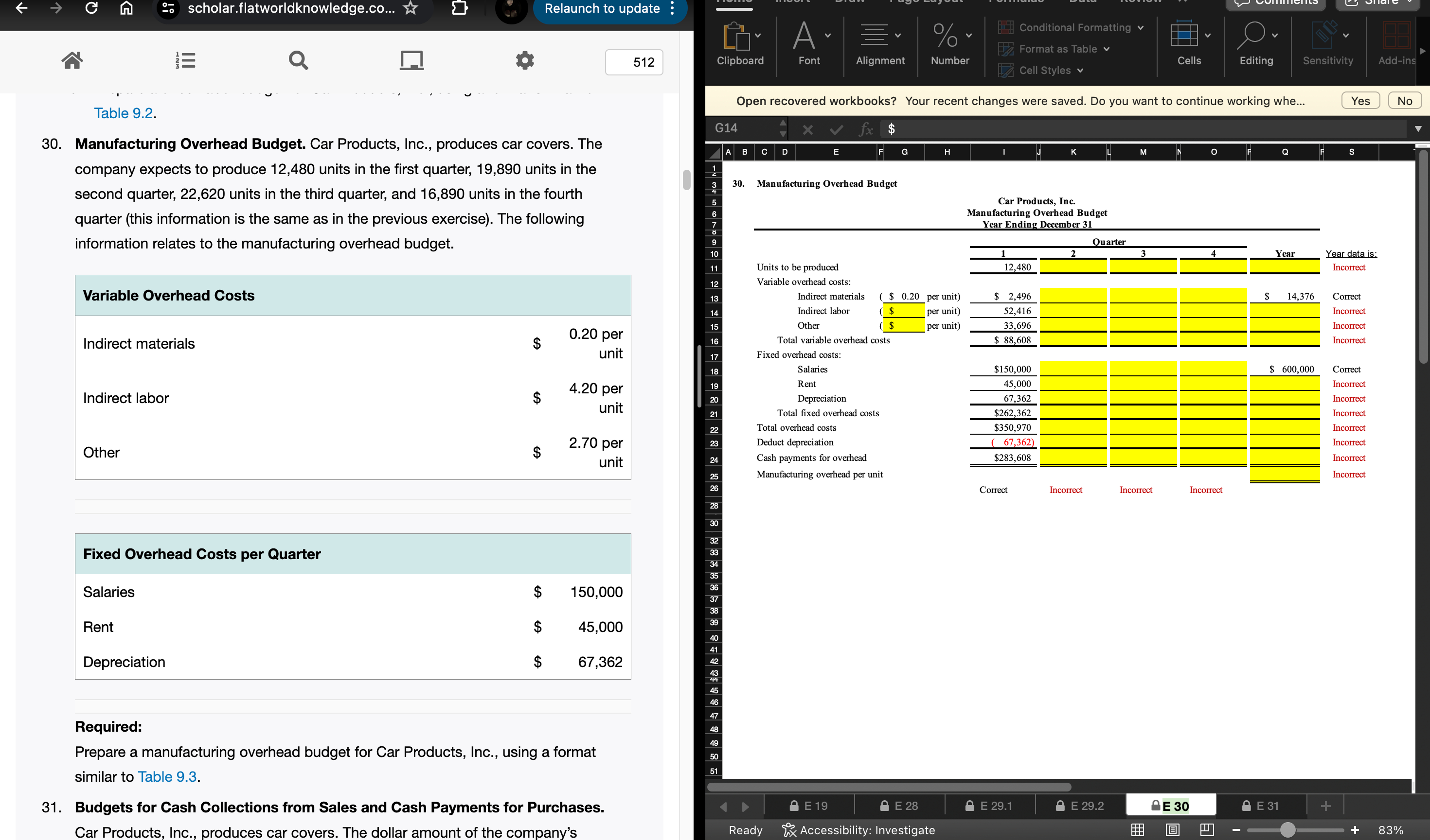Expand the Conditional Formatting menu

(x=1071, y=27)
